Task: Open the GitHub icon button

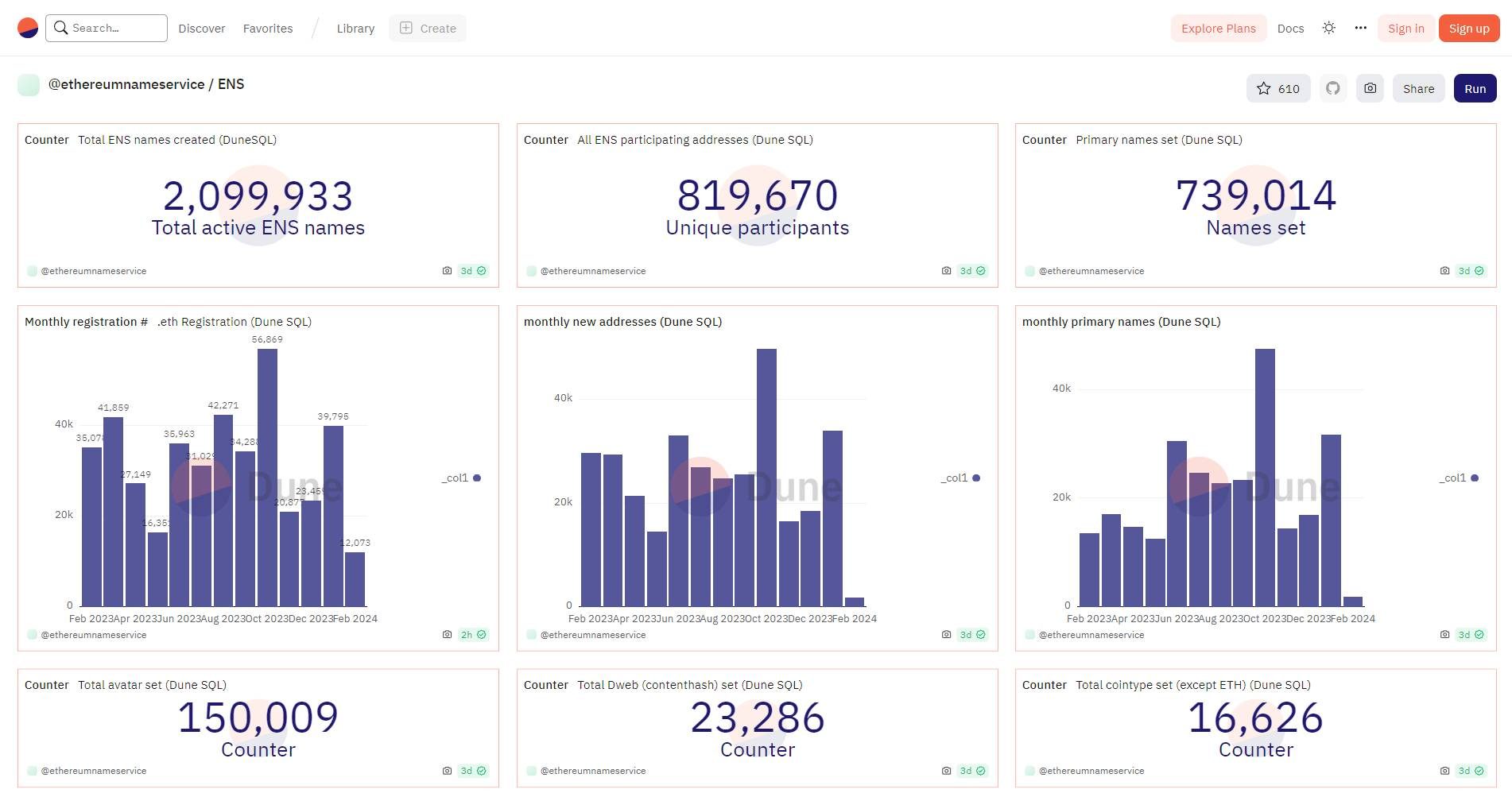Action: pyautogui.click(x=1333, y=88)
